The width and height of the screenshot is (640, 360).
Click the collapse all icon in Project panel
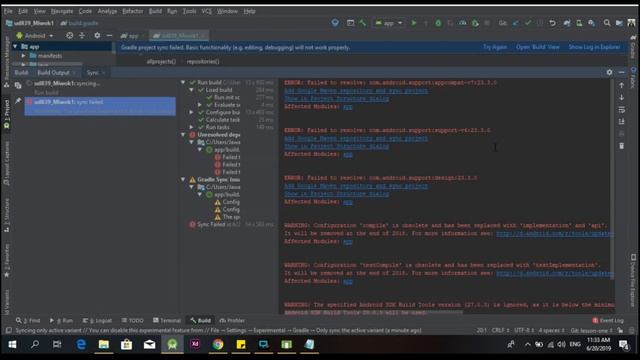tap(82, 36)
